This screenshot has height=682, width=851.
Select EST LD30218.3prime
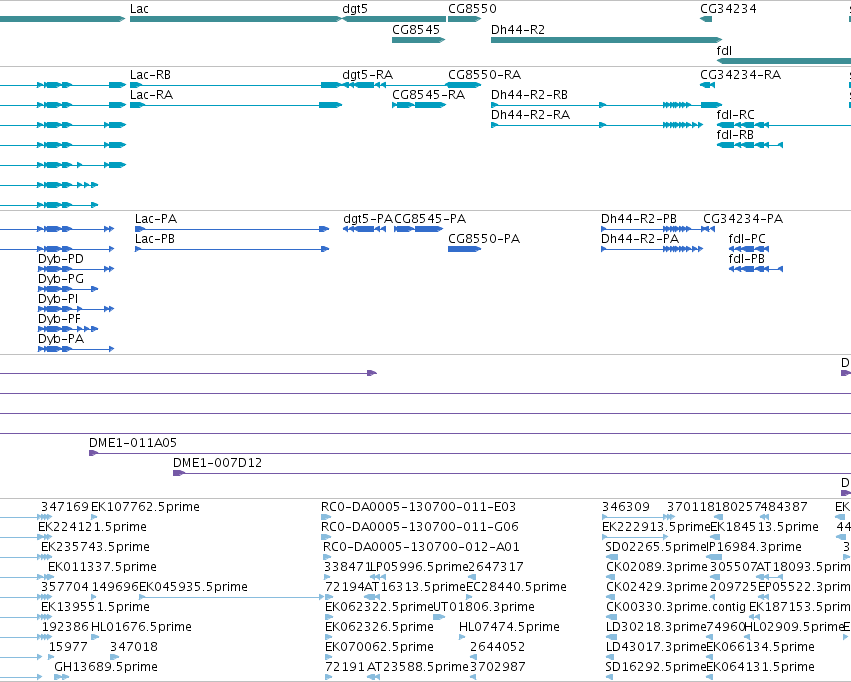[x=656, y=627]
